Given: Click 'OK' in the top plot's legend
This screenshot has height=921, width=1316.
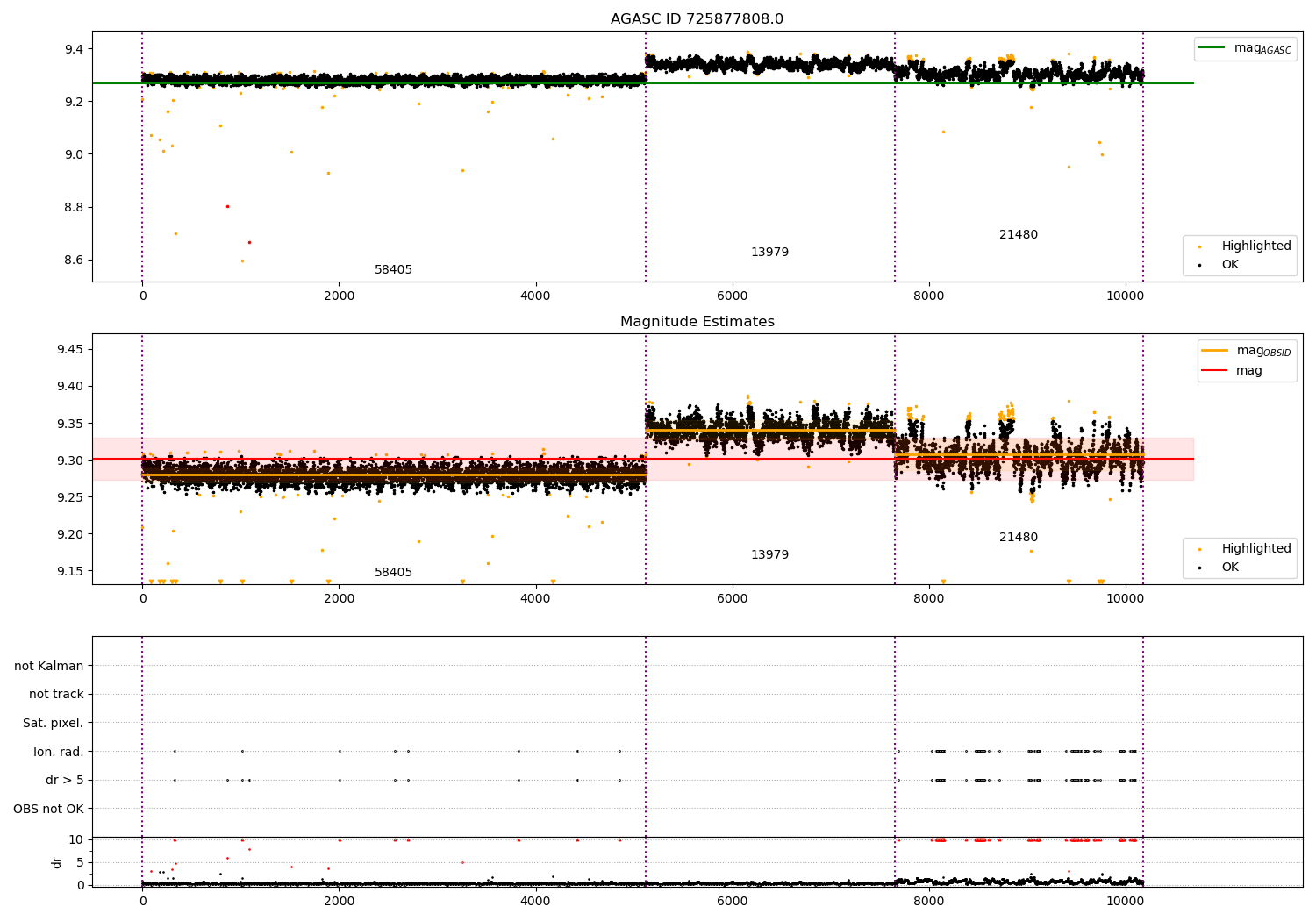Looking at the screenshot, I should 1230,265.
